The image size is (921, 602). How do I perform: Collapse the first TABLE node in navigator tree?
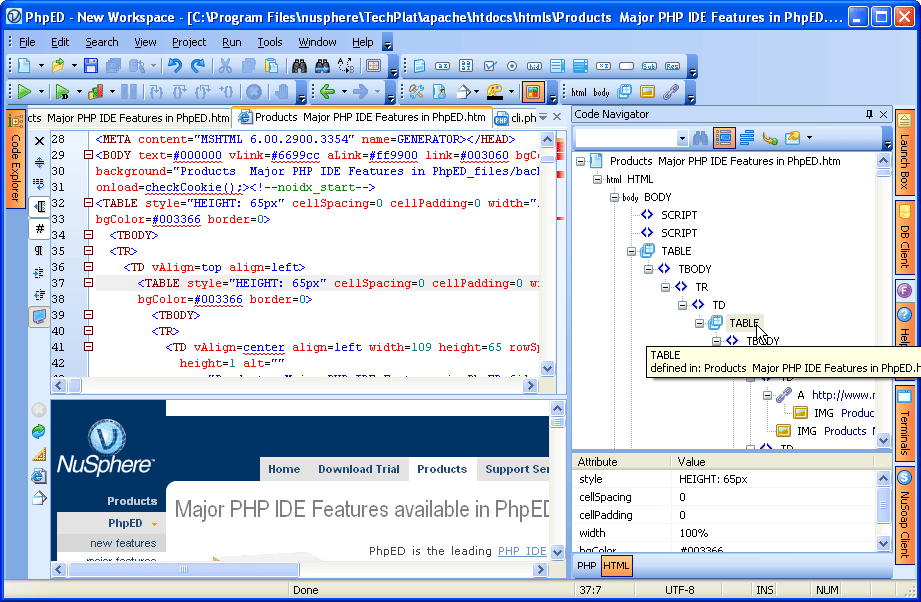(x=631, y=251)
